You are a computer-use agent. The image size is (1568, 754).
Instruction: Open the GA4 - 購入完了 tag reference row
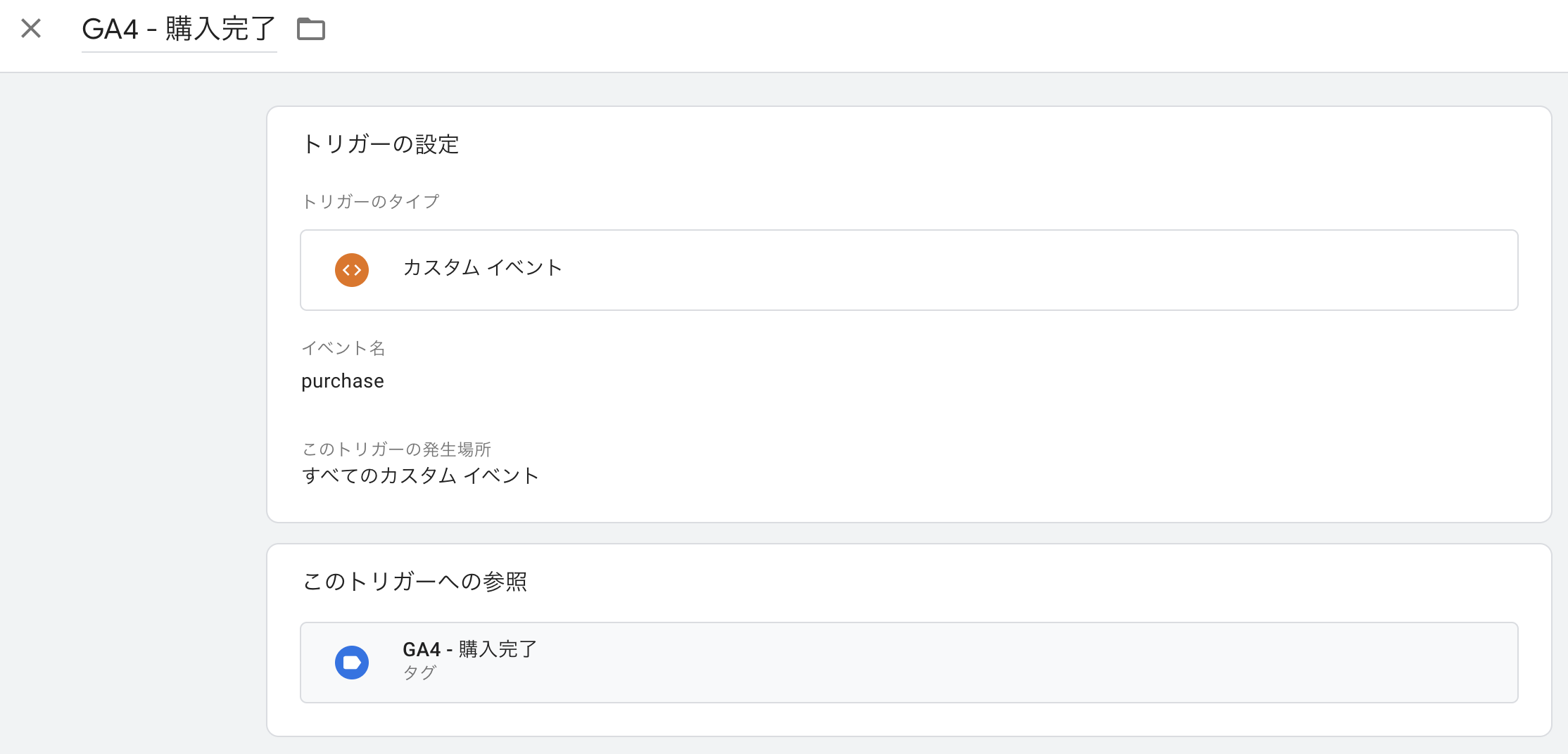[x=909, y=663]
